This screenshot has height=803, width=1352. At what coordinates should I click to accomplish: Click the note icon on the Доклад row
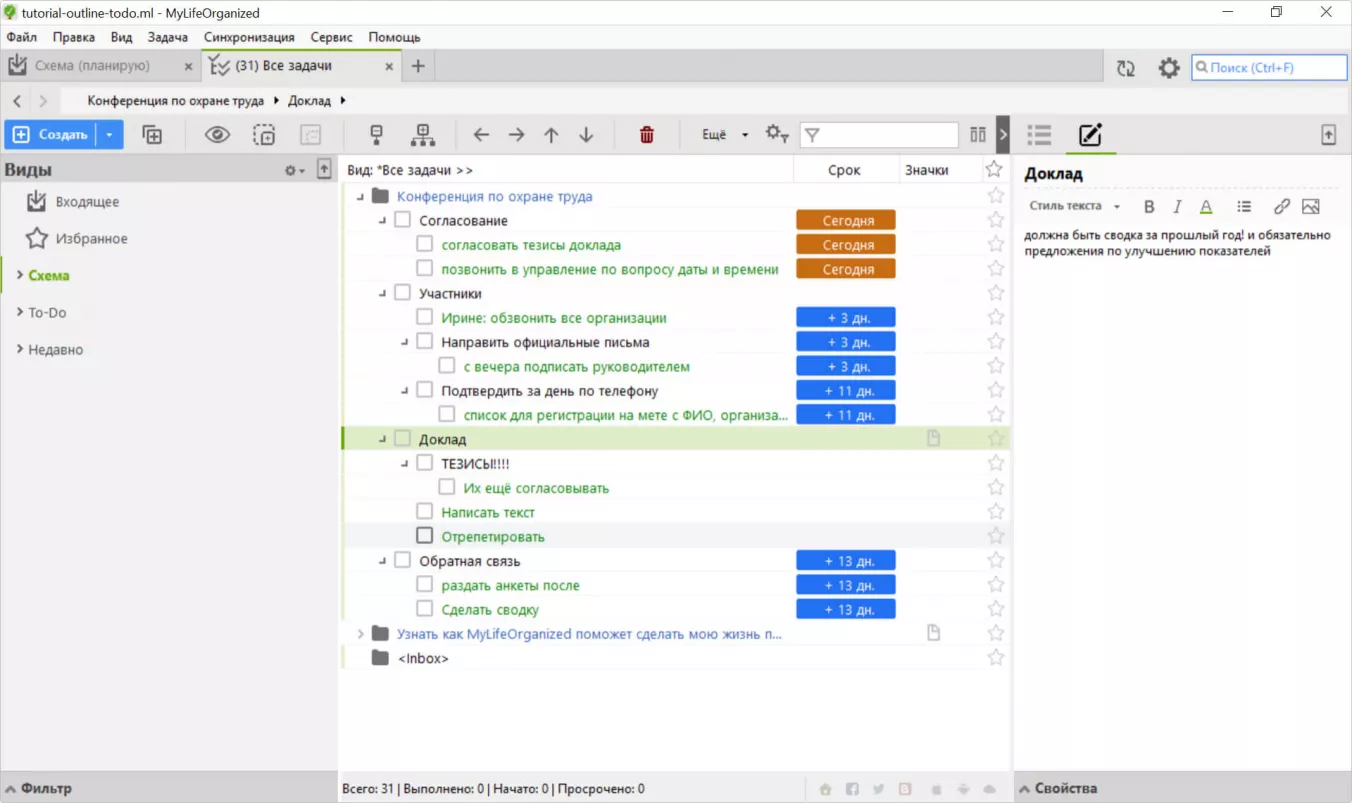933,439
